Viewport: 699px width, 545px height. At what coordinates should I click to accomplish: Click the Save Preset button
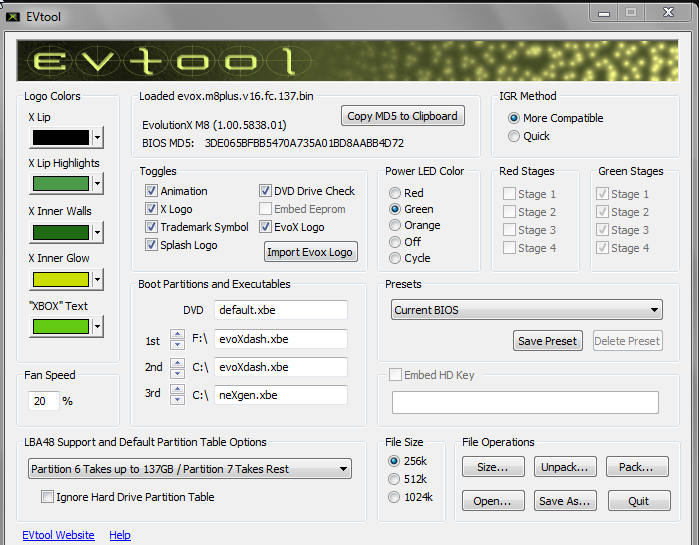click(547, 341)
